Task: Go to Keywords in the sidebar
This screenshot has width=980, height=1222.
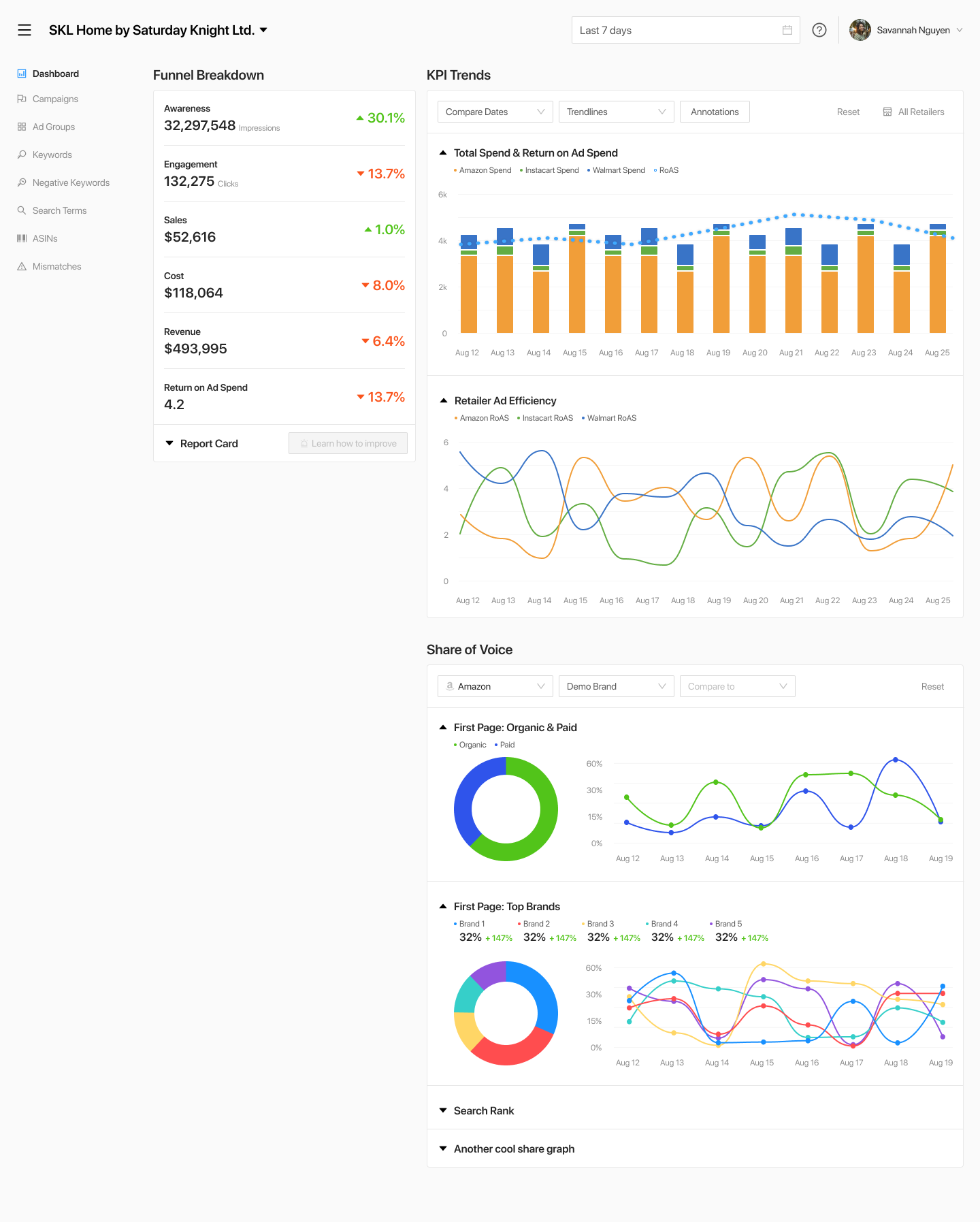Action: [52, 155]
